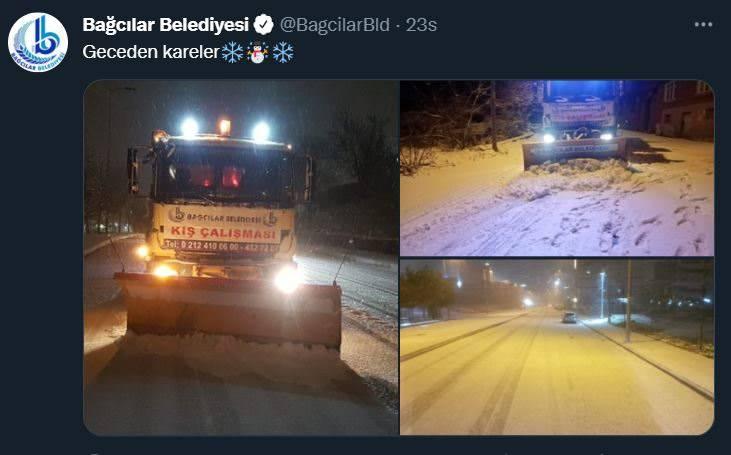Click the Geceden kareler tweet text
Image resolution: width=731 pixels, height=455 pixels.
pyautogui.click(x=151, y=52)
